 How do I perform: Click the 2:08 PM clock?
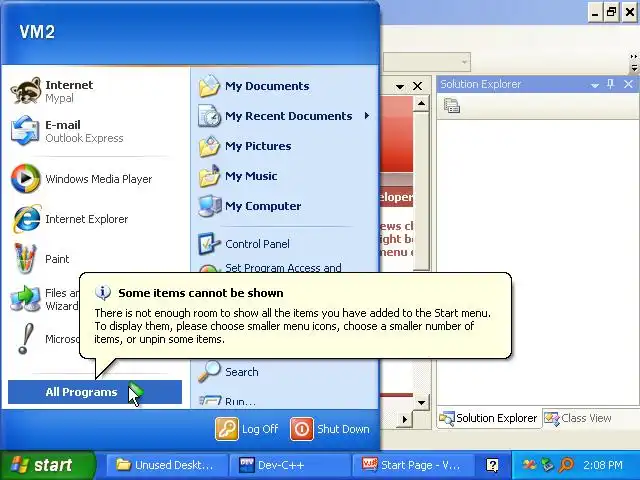tap(603, 465)
